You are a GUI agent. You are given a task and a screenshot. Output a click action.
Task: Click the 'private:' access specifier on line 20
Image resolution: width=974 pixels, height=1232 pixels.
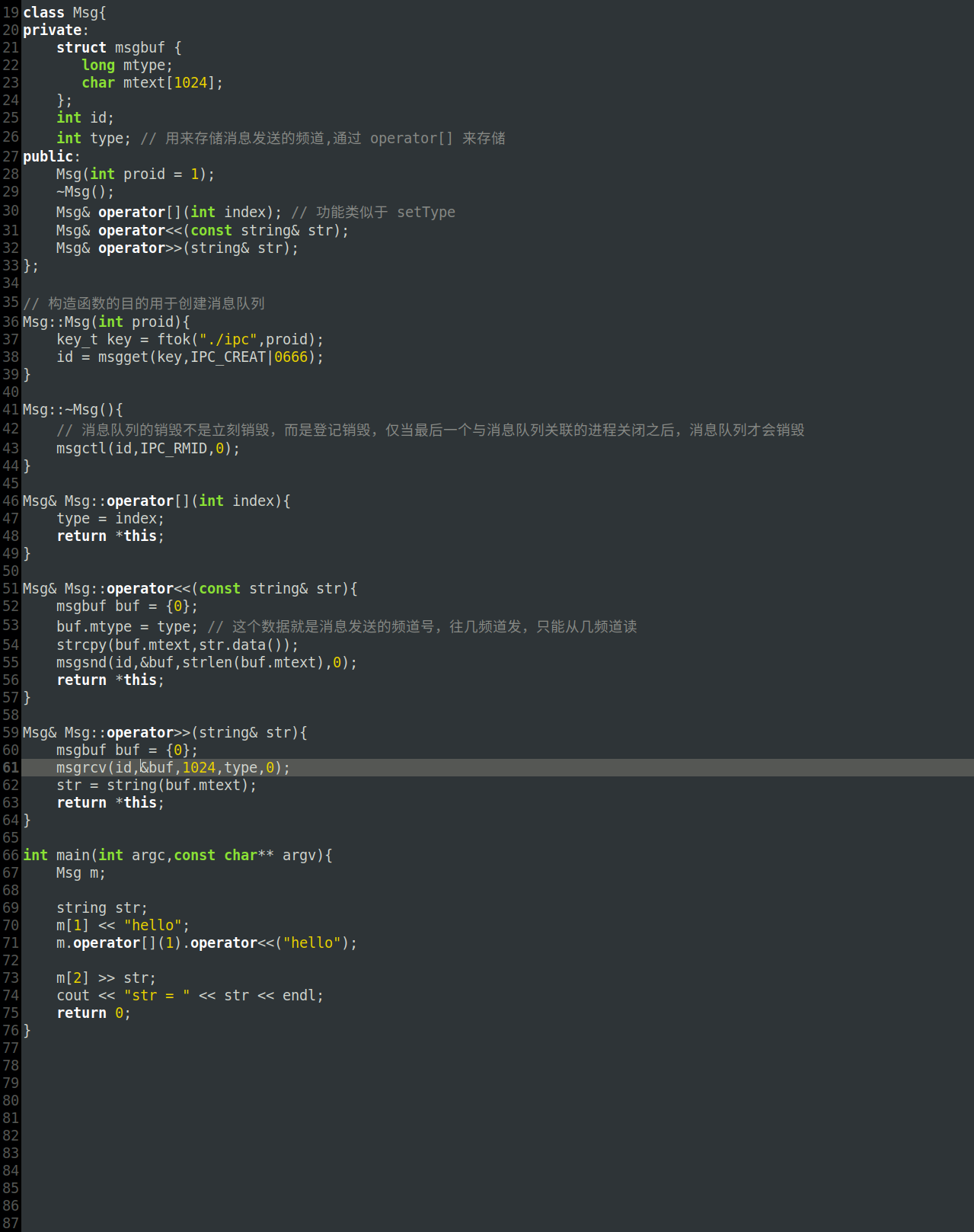(56, 30)
